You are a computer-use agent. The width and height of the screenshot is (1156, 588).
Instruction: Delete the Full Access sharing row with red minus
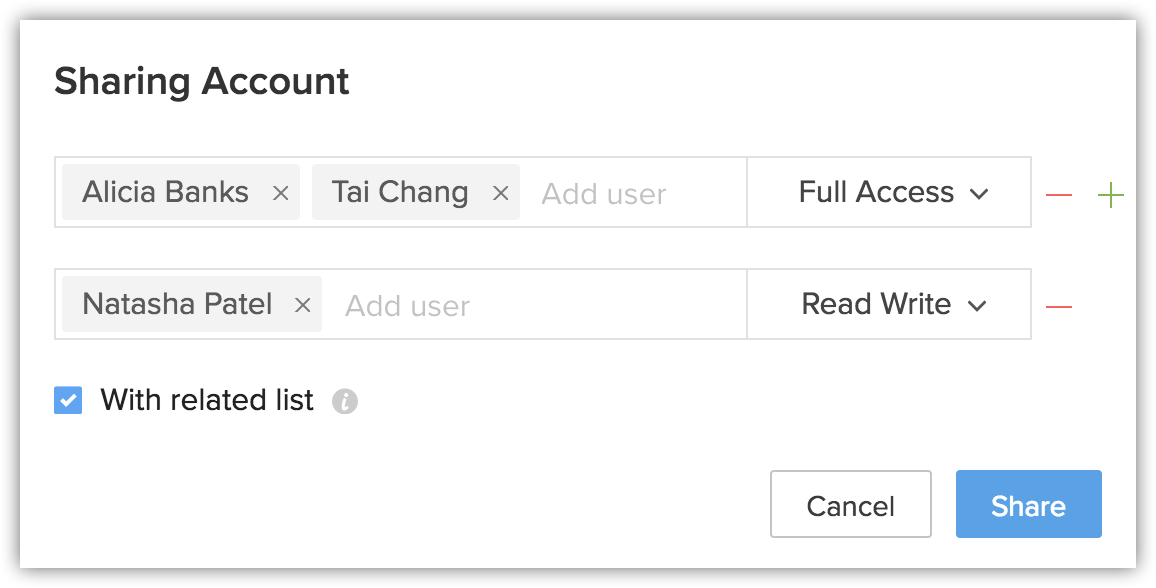coord(1059,195)
